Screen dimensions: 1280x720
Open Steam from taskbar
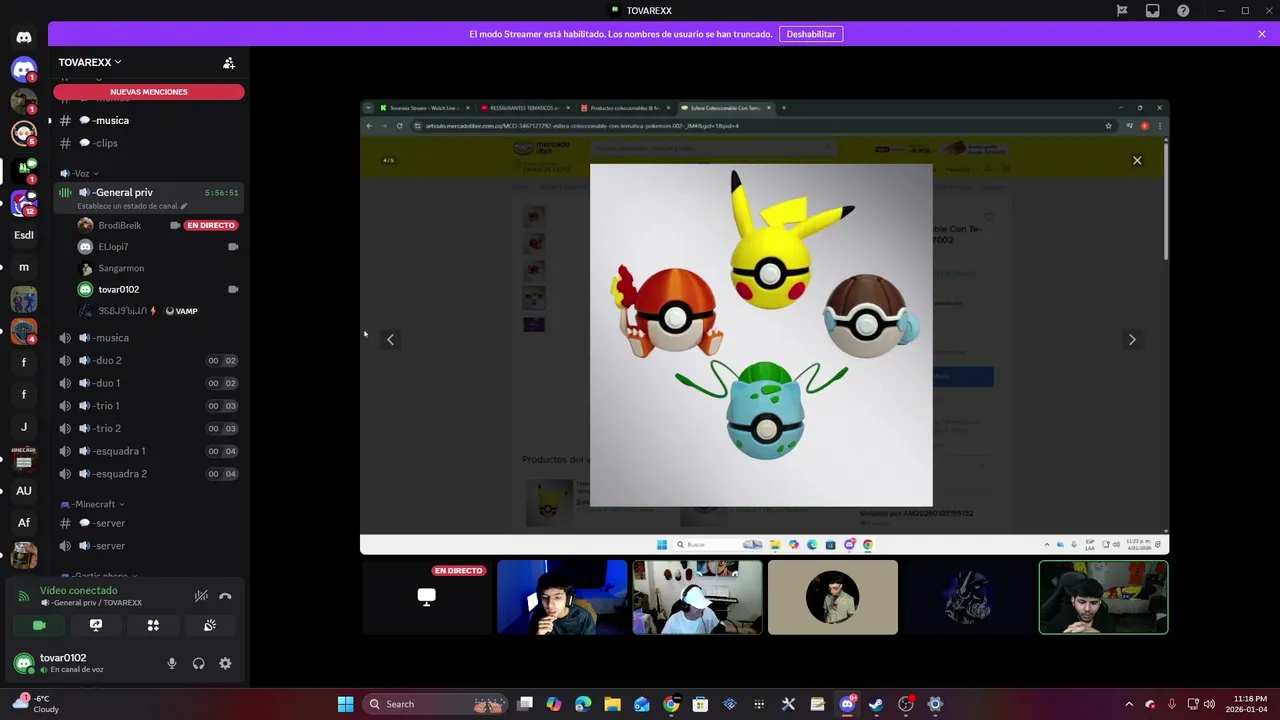click(x=876, y=704)
